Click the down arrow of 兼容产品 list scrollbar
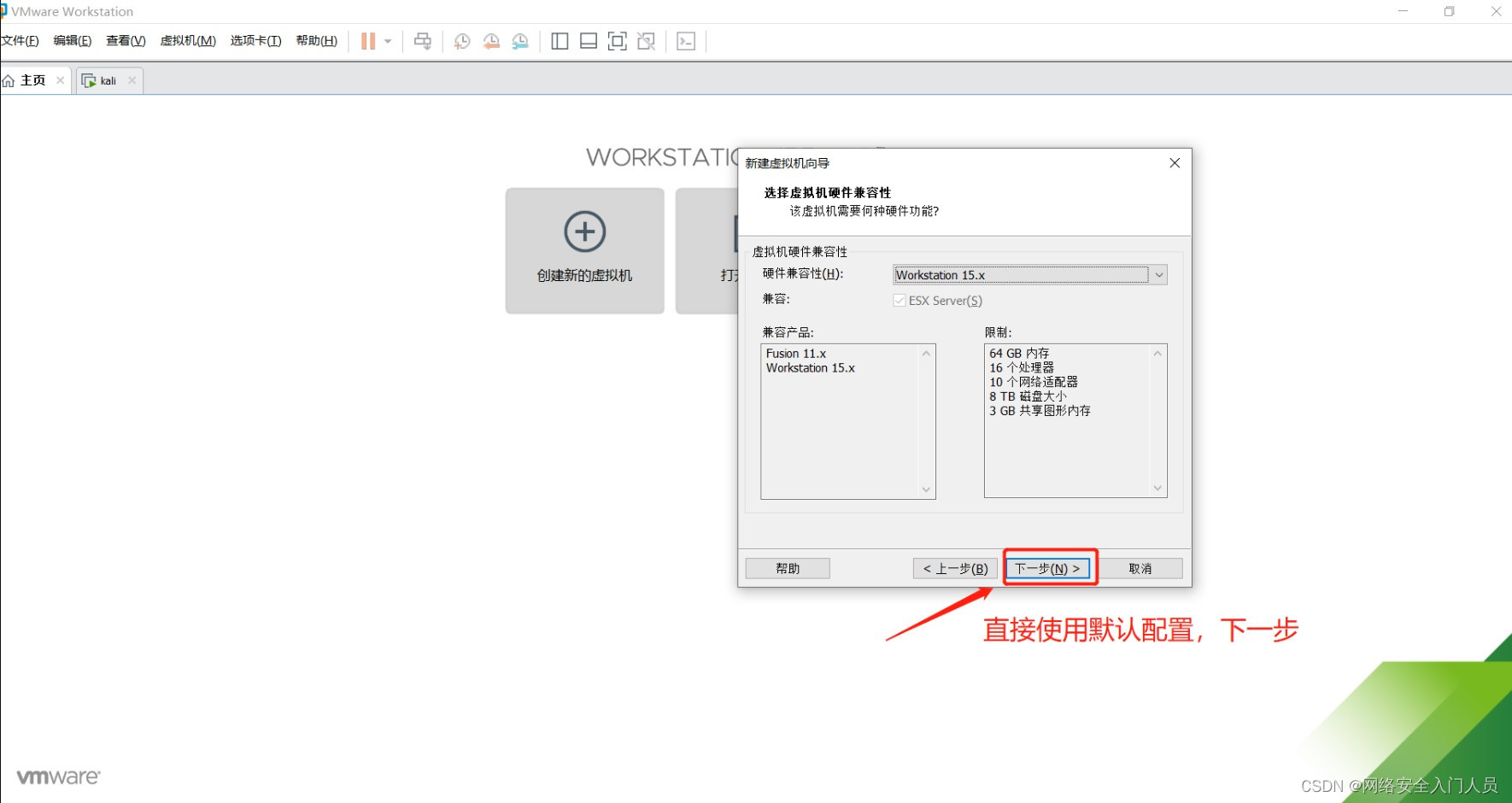This screenshot has height=803, width=1512. 927,489
